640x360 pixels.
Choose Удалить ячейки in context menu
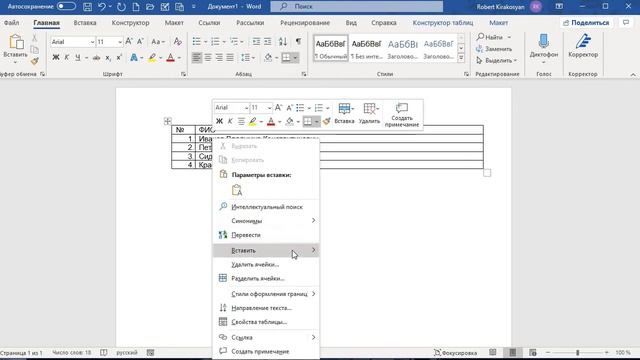[x=266, y=264]
